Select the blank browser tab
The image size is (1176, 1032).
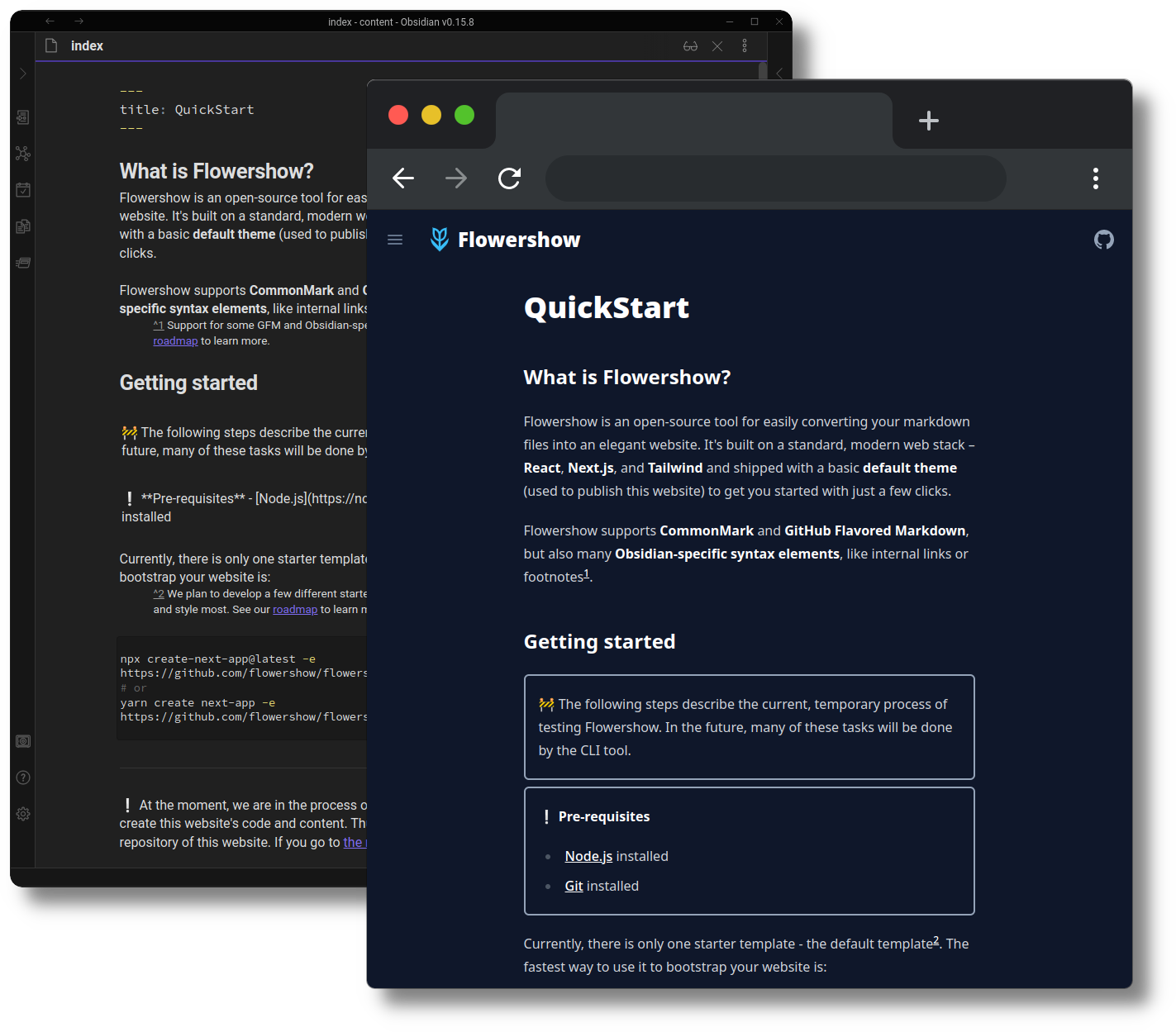(694, 121)
